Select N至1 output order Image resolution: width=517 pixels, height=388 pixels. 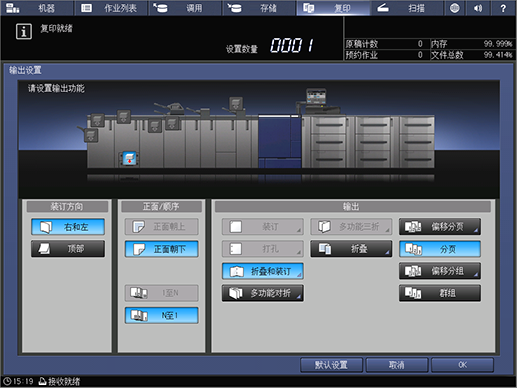click(162, 315)
